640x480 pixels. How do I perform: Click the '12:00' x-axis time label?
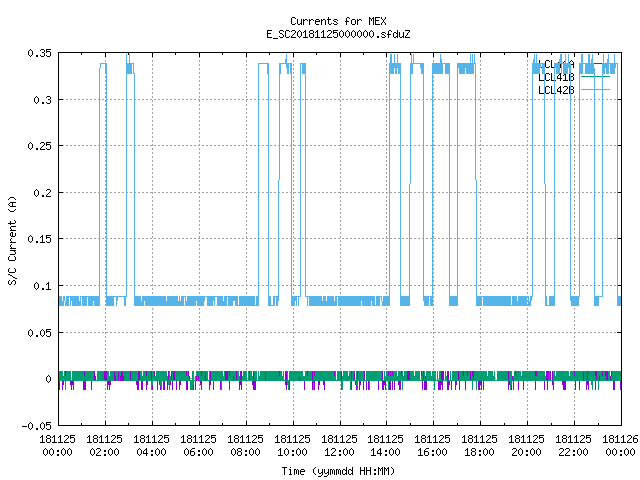[339, 452]
